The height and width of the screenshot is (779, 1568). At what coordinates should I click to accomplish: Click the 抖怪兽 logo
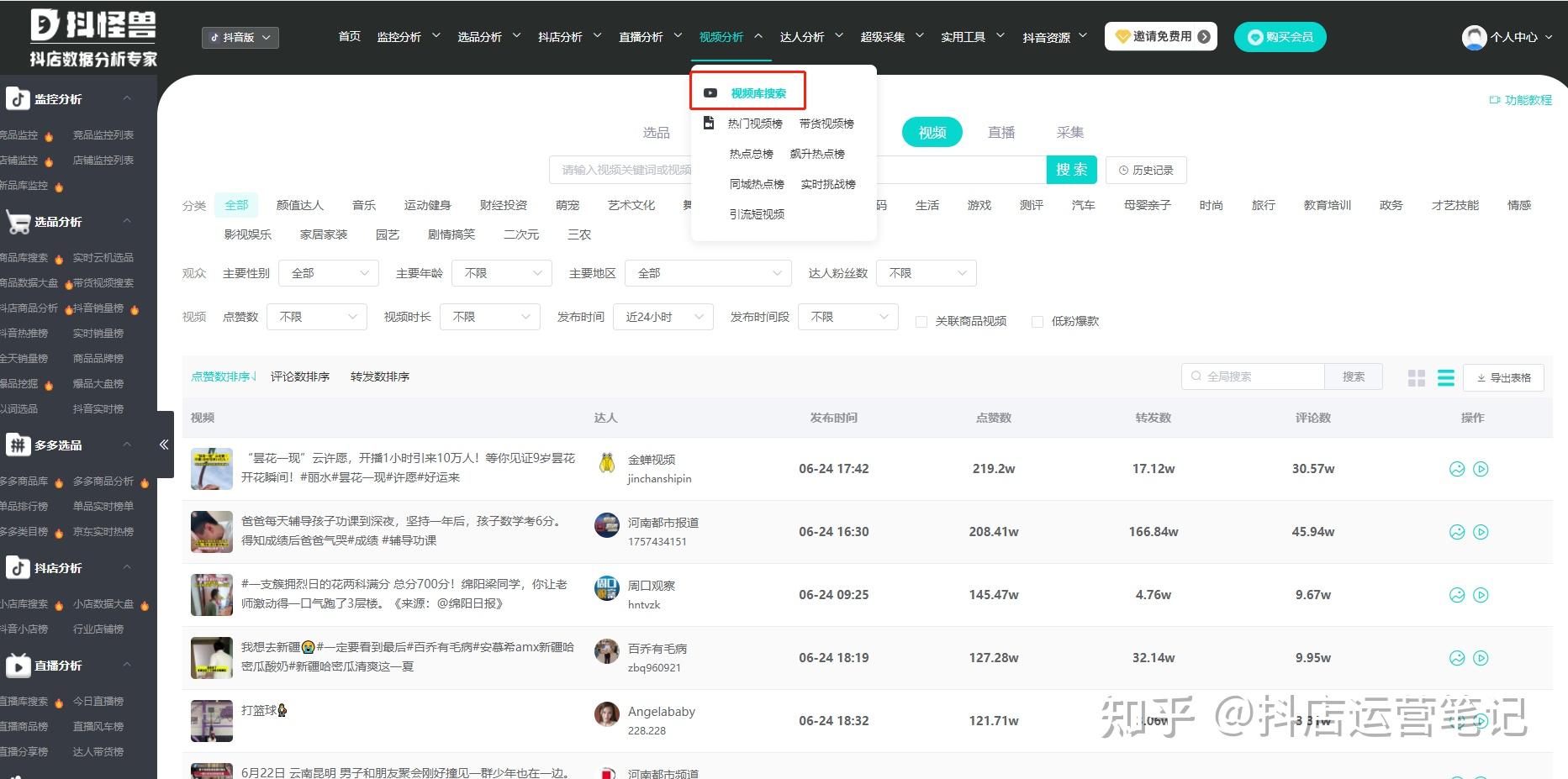pyautogui.click(x=93, y=38)
